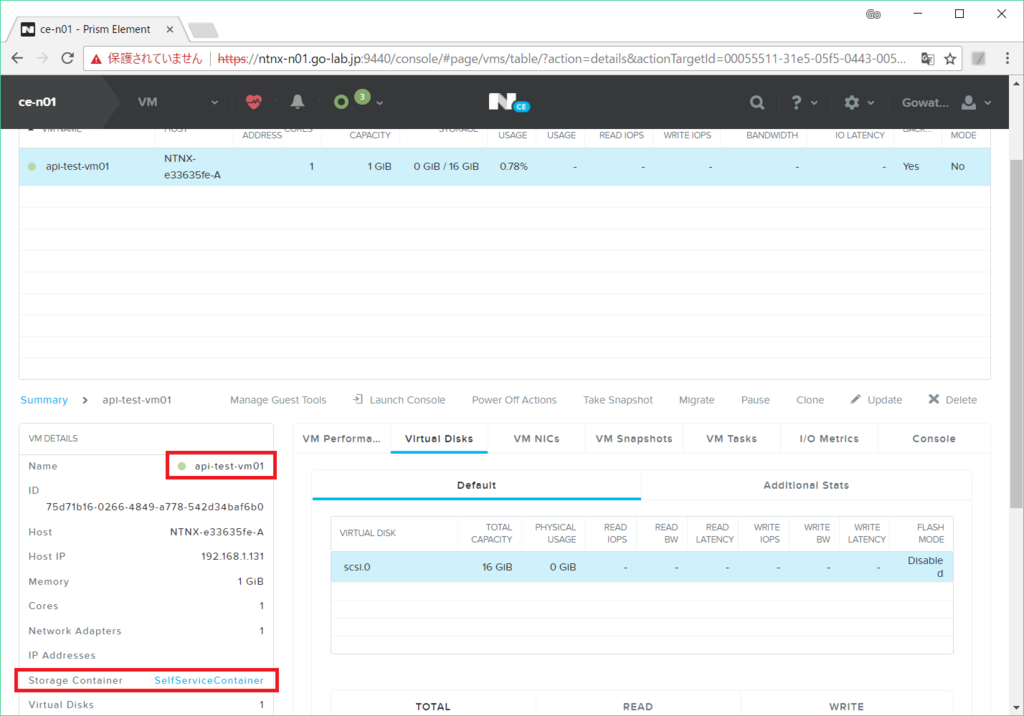Open the alerts bell icon
Viewport: 1024px width, 716px height.
click(297, 102)
